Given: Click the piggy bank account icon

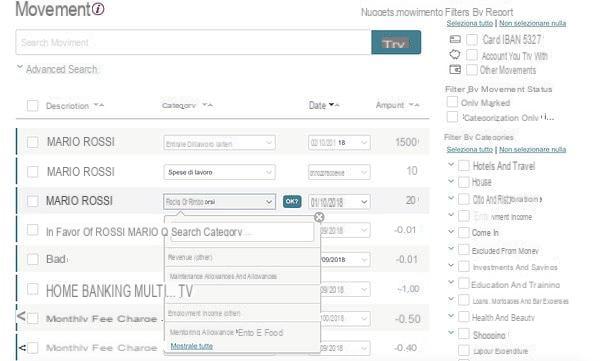Looking at the screenshot, I should [x=455, y=54].
